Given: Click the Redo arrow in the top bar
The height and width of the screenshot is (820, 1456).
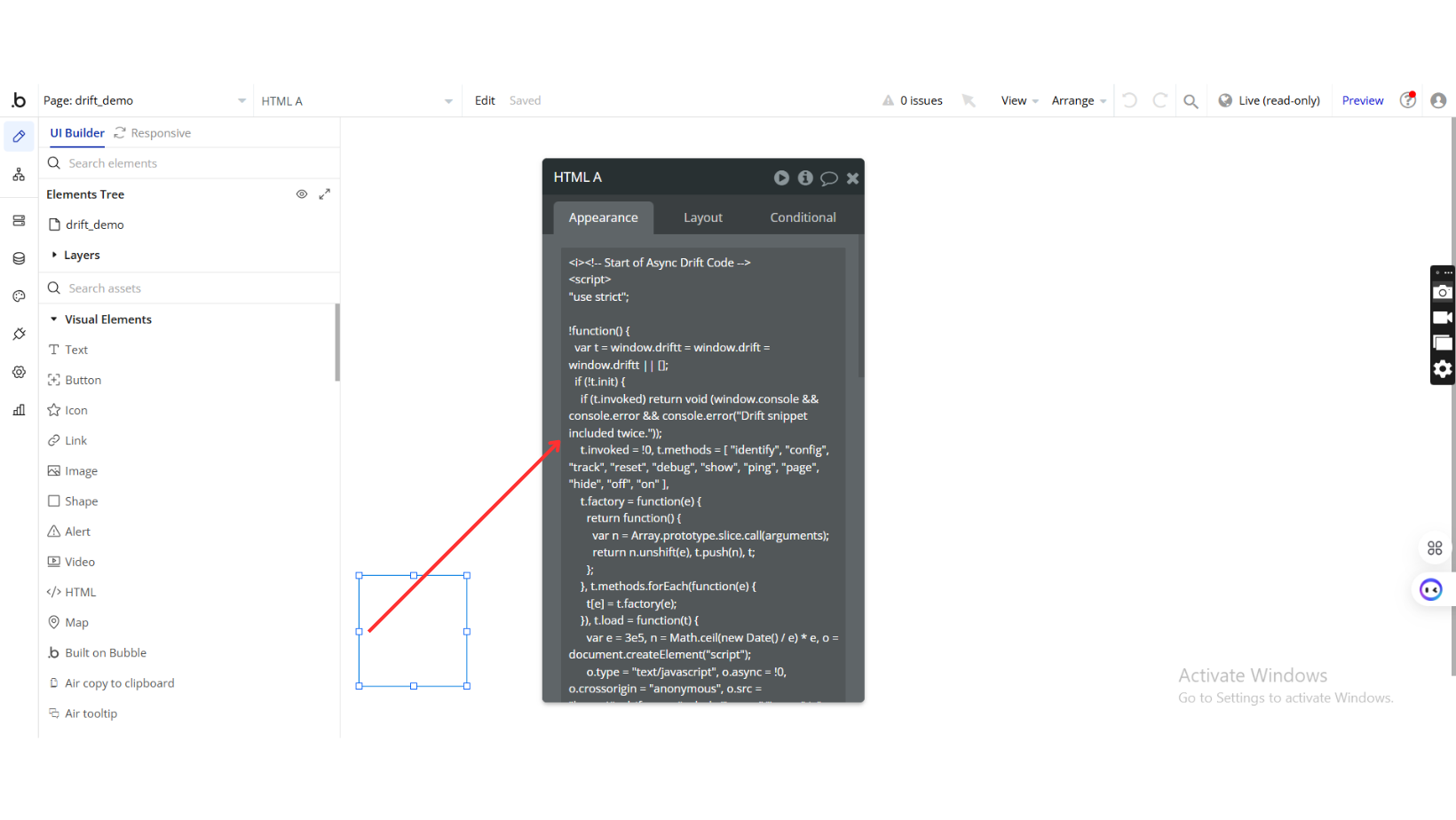Looking at the screenshot, I should pyautogui.click(x=1159, y=100).
